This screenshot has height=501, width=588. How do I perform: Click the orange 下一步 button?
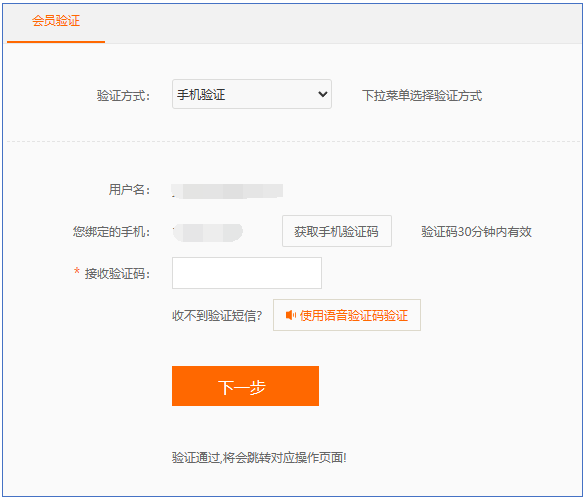coord(245,386)
